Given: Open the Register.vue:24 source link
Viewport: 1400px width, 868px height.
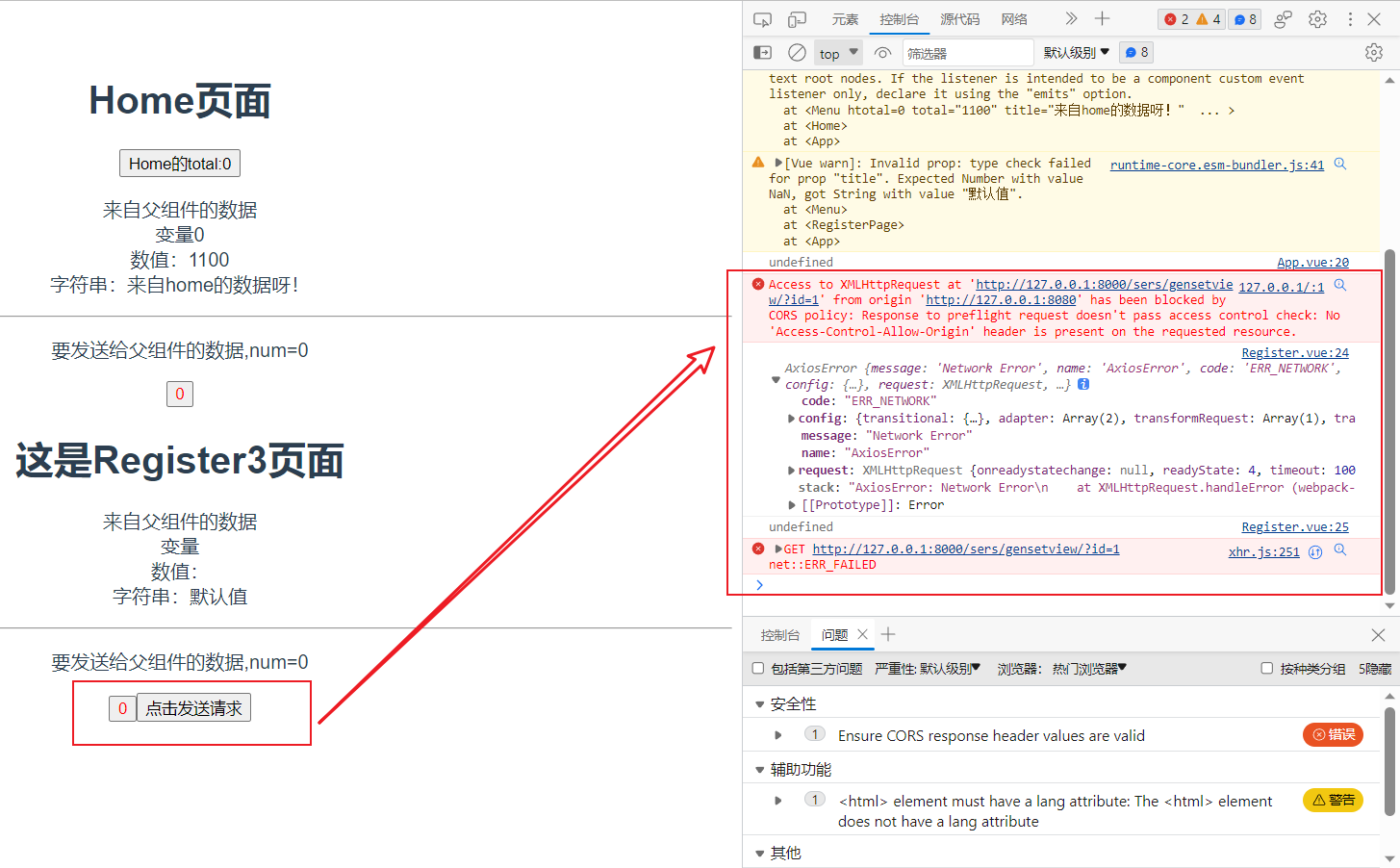Looking at the screenshot, I should pos(1294,353).
